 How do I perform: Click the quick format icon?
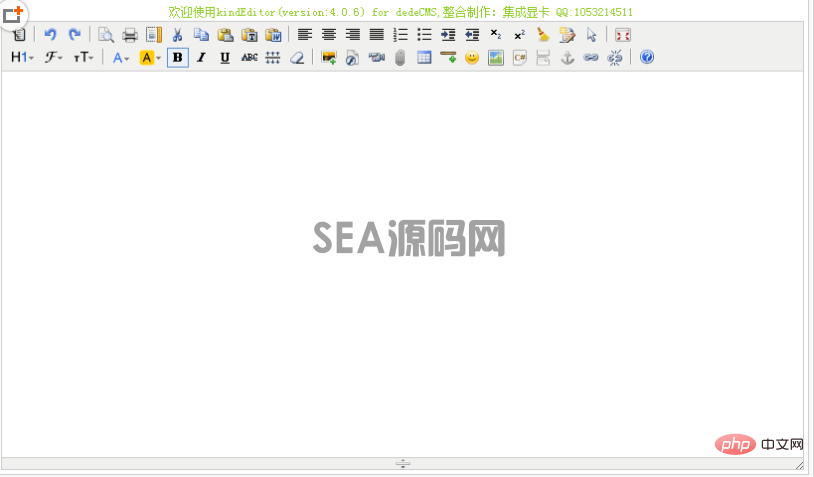tap(567, 35)
